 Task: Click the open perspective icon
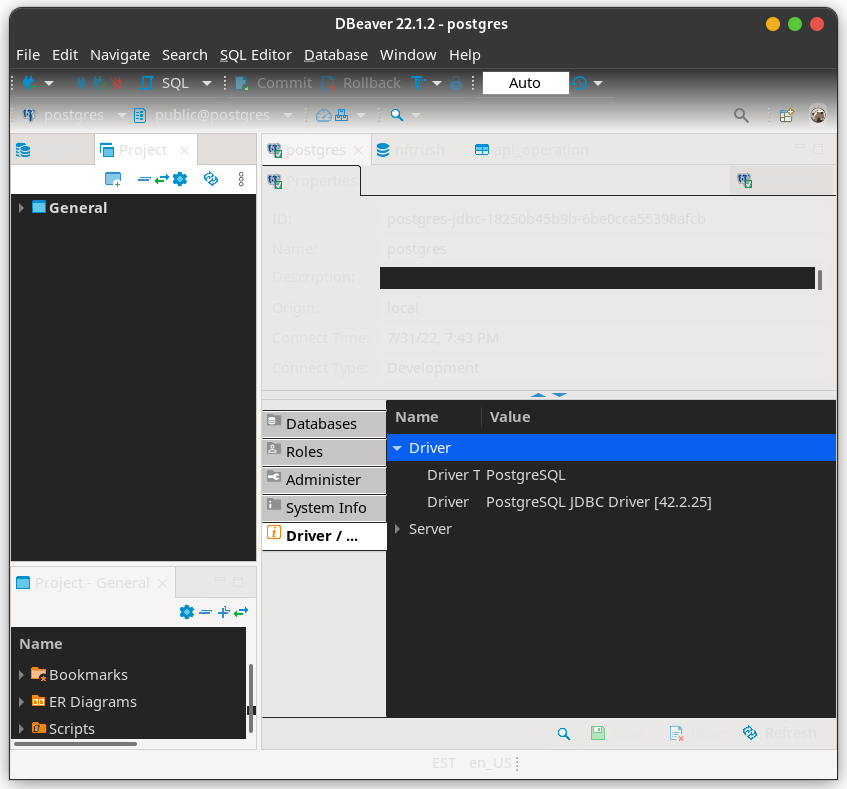pyautogui.click(x=786, y=114)
